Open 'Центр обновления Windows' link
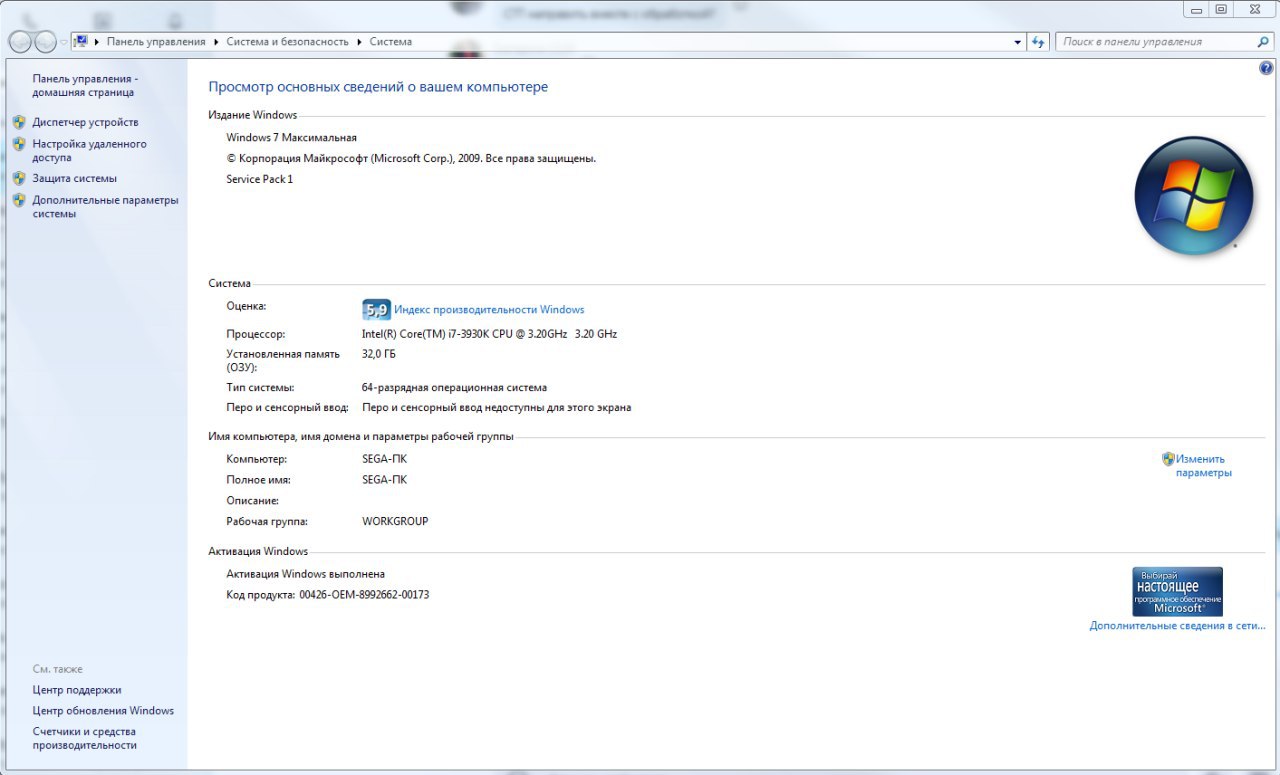The height and width of the screenshot is (775, 1280). [x=103, y=711]
